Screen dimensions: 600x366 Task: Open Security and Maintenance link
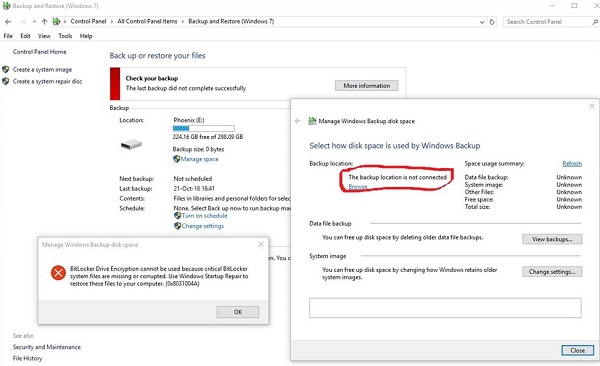point(47,347)
